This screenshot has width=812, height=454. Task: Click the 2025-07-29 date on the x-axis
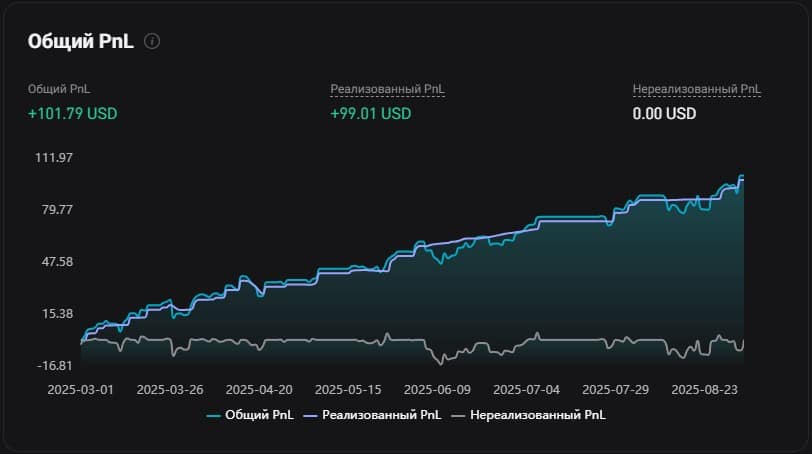[616, 389]
